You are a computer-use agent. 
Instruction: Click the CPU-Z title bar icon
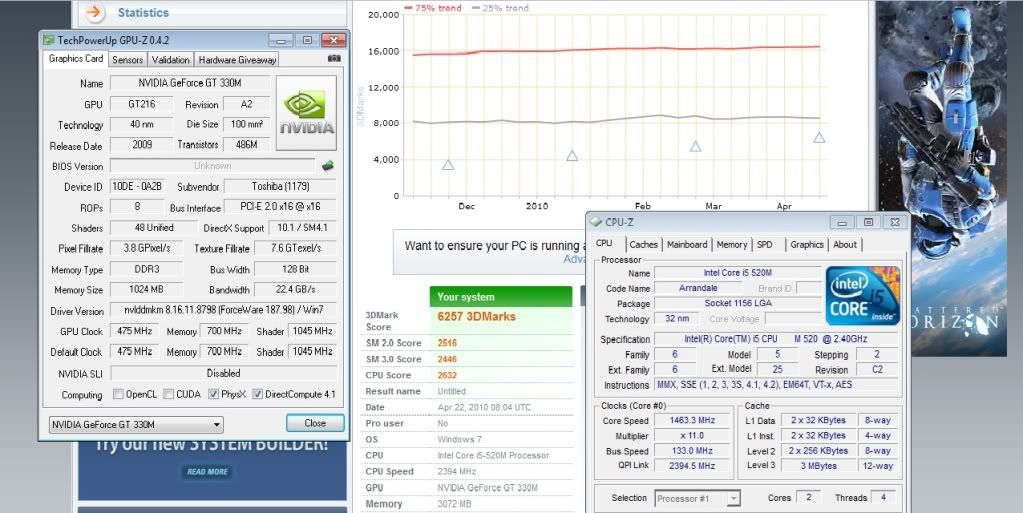click(597, 222)
